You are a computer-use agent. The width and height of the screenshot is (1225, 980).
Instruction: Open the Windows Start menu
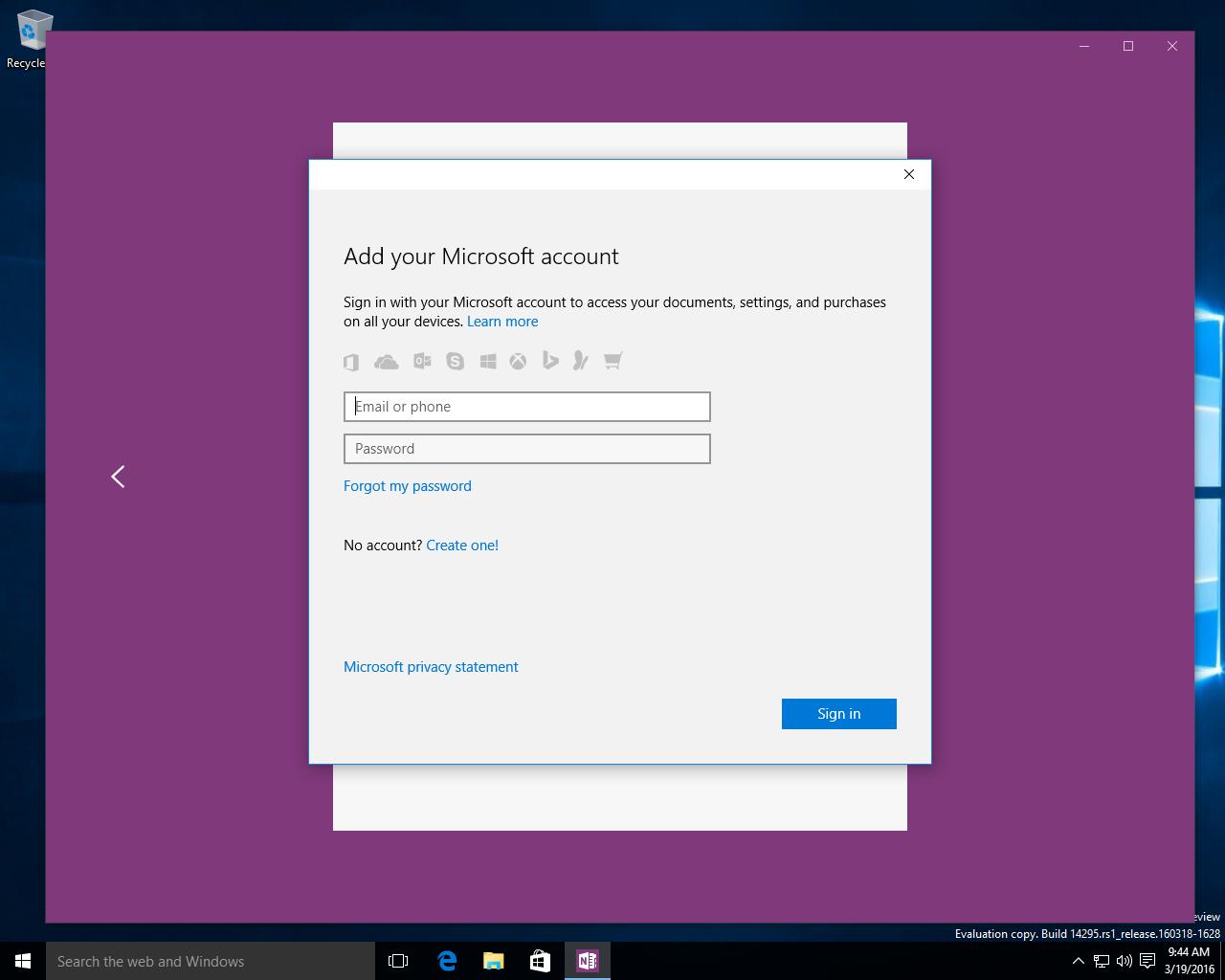pyautogui.click(x=23, y=961)
